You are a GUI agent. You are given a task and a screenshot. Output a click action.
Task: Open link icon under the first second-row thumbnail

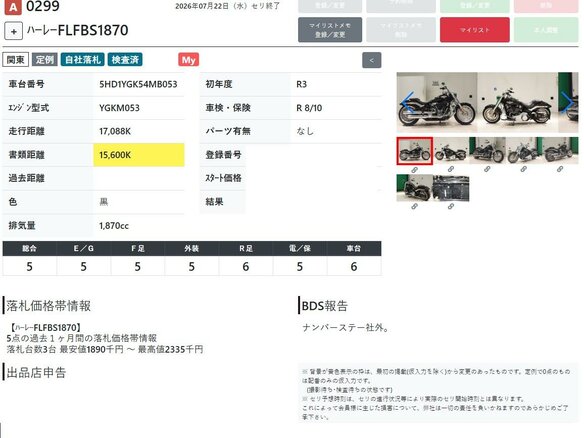(x=414, y=206)
